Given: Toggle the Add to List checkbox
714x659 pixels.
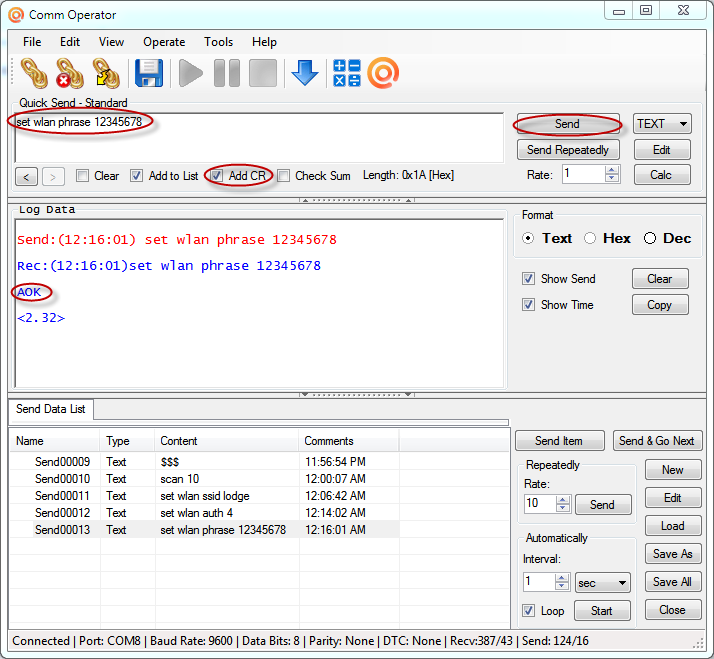Looking at the screenshot, I should click(136, 175).
